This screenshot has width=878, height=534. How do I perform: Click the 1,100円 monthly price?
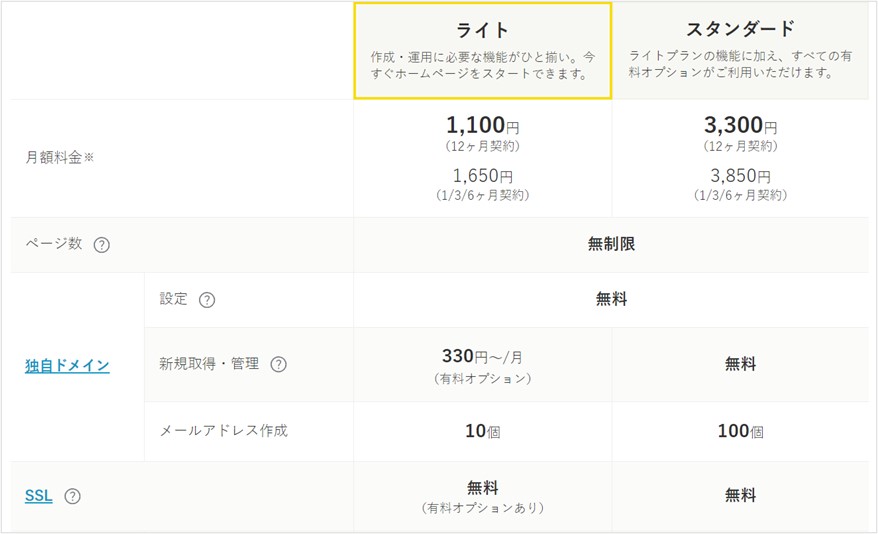coord(482,127)
